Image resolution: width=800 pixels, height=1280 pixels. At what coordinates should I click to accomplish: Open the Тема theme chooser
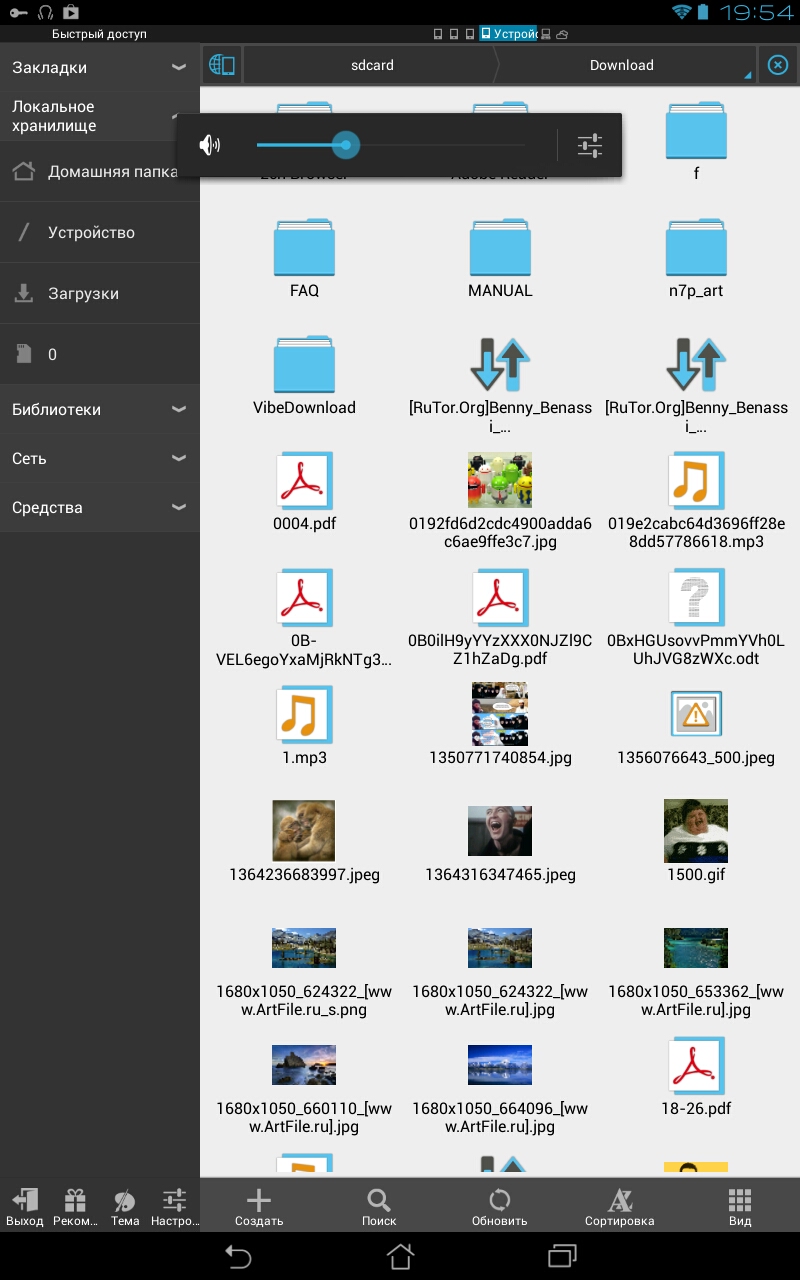[x=125, y=1206]
